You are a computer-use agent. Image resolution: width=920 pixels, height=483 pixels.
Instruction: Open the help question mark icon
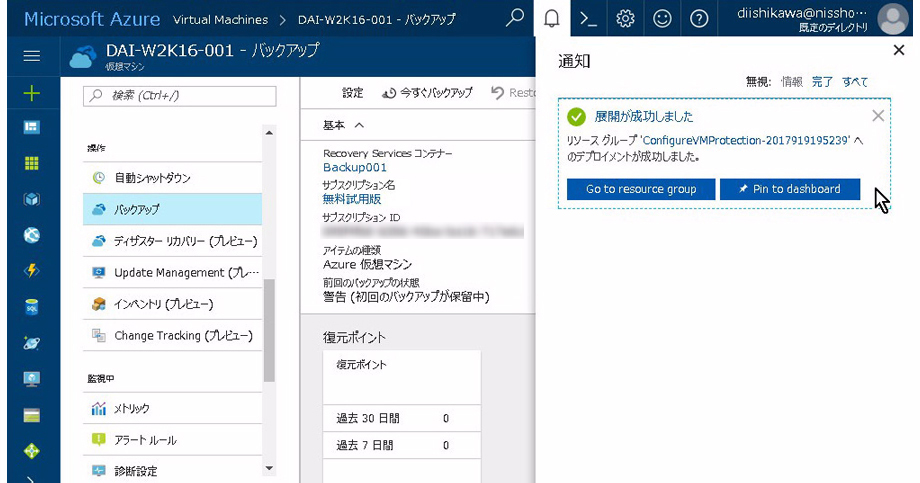(699, 18)
